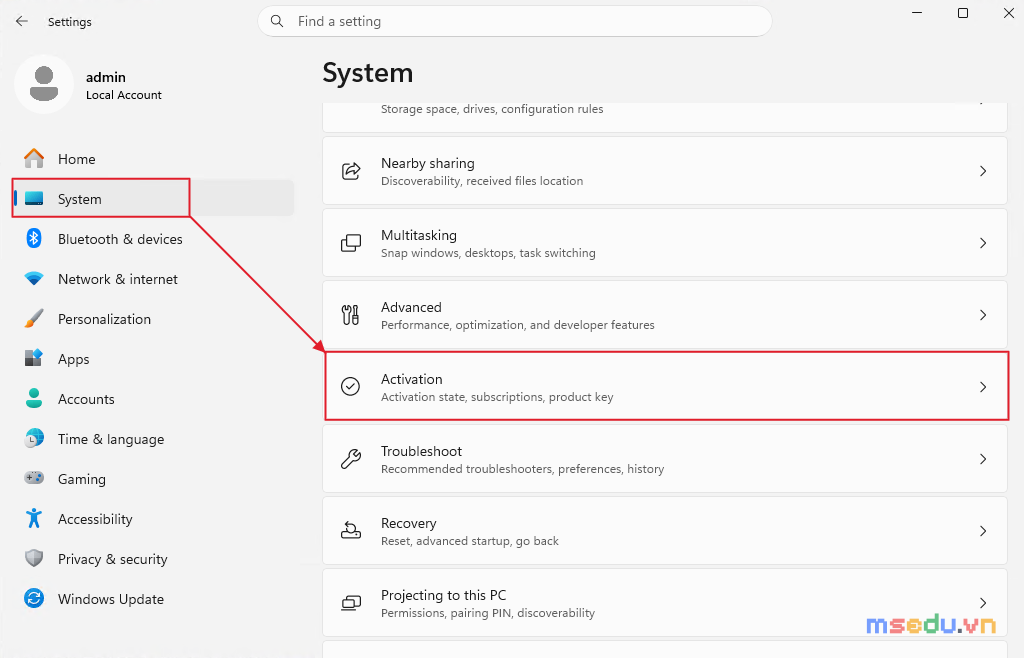The image size is (1024, 658).
Task: Click the Bluetooth icon in sidebar
Action: click(x=34, y=238)
